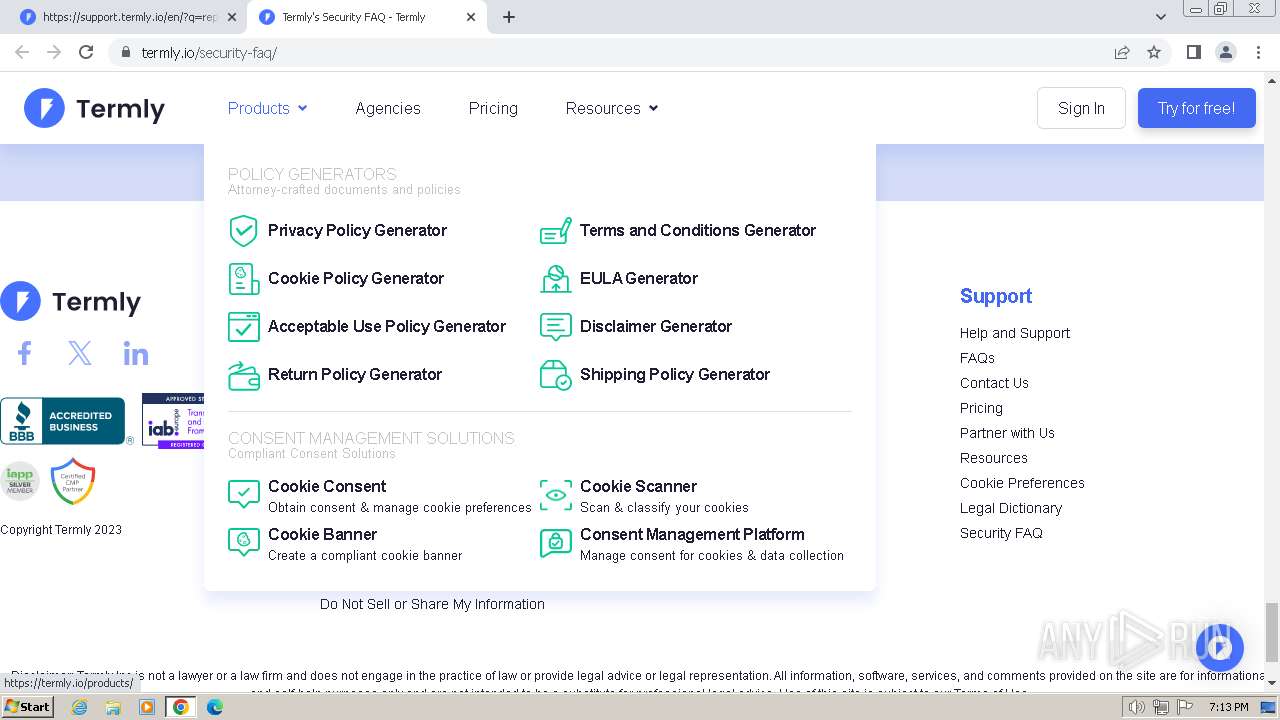Select the Cookie Consent icon
The image size is (1280, 720).
point(243,494)
